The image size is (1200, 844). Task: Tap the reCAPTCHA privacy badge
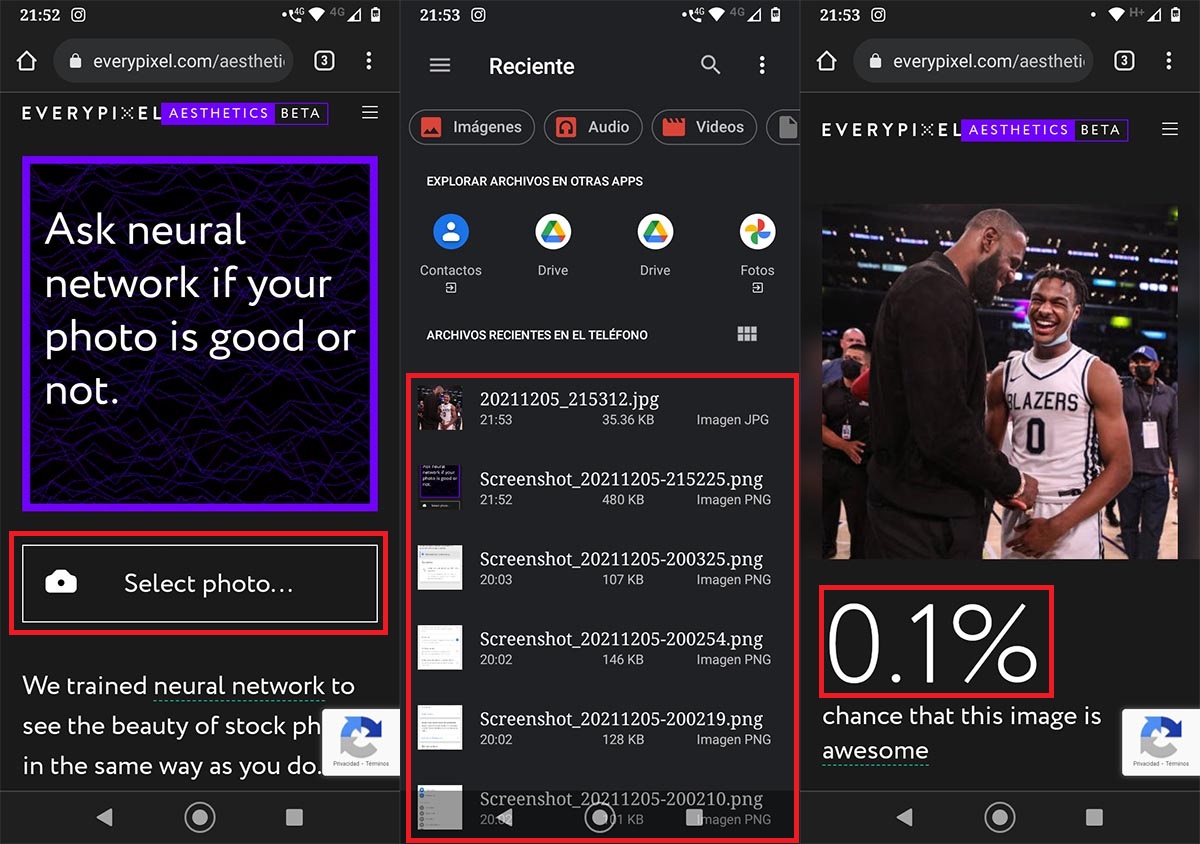(x=360, y=741)
